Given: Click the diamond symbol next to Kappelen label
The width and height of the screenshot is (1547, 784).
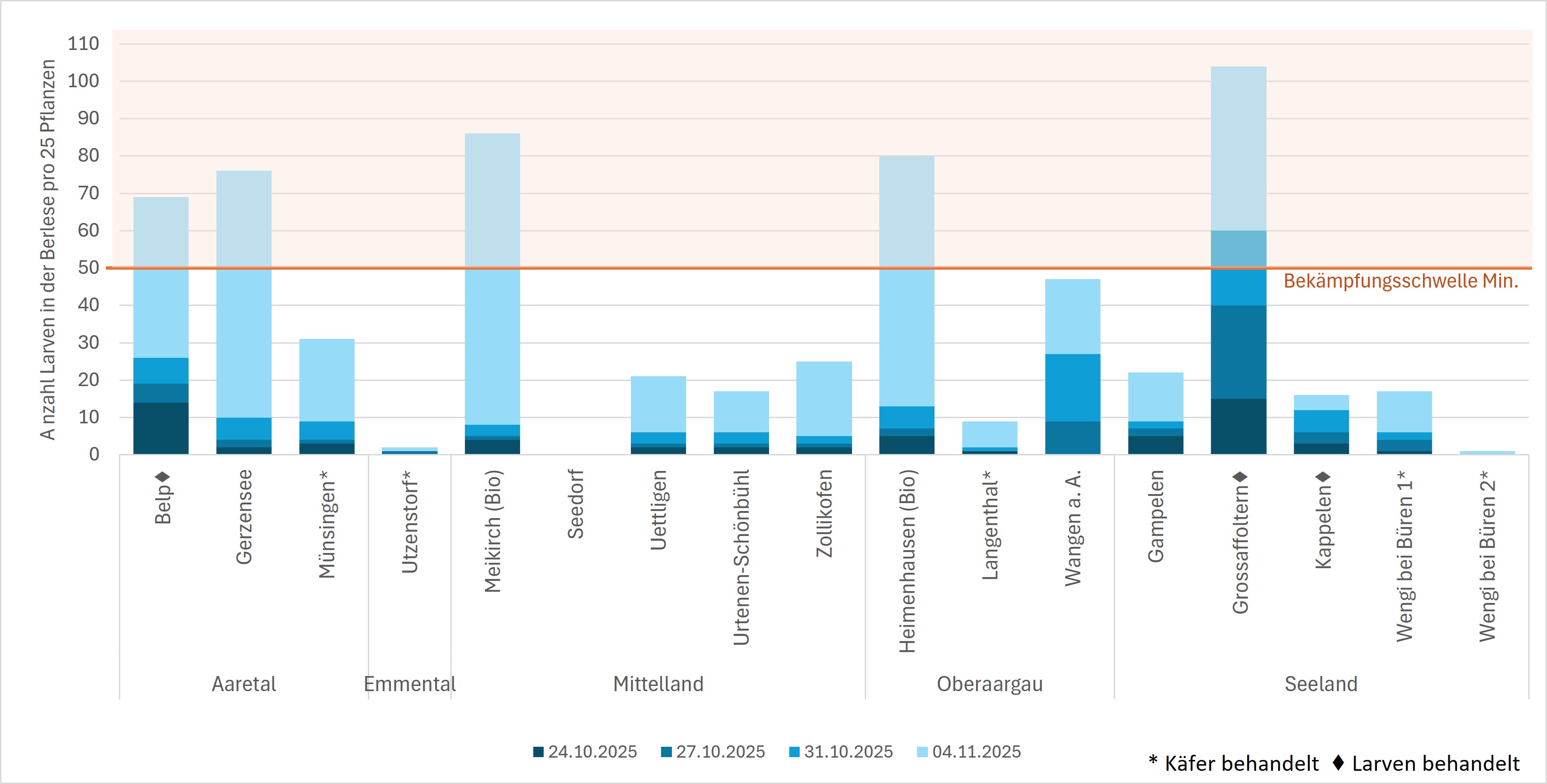Looking at the screenshot, I should pyautogui.click(x=1323, y=477).
